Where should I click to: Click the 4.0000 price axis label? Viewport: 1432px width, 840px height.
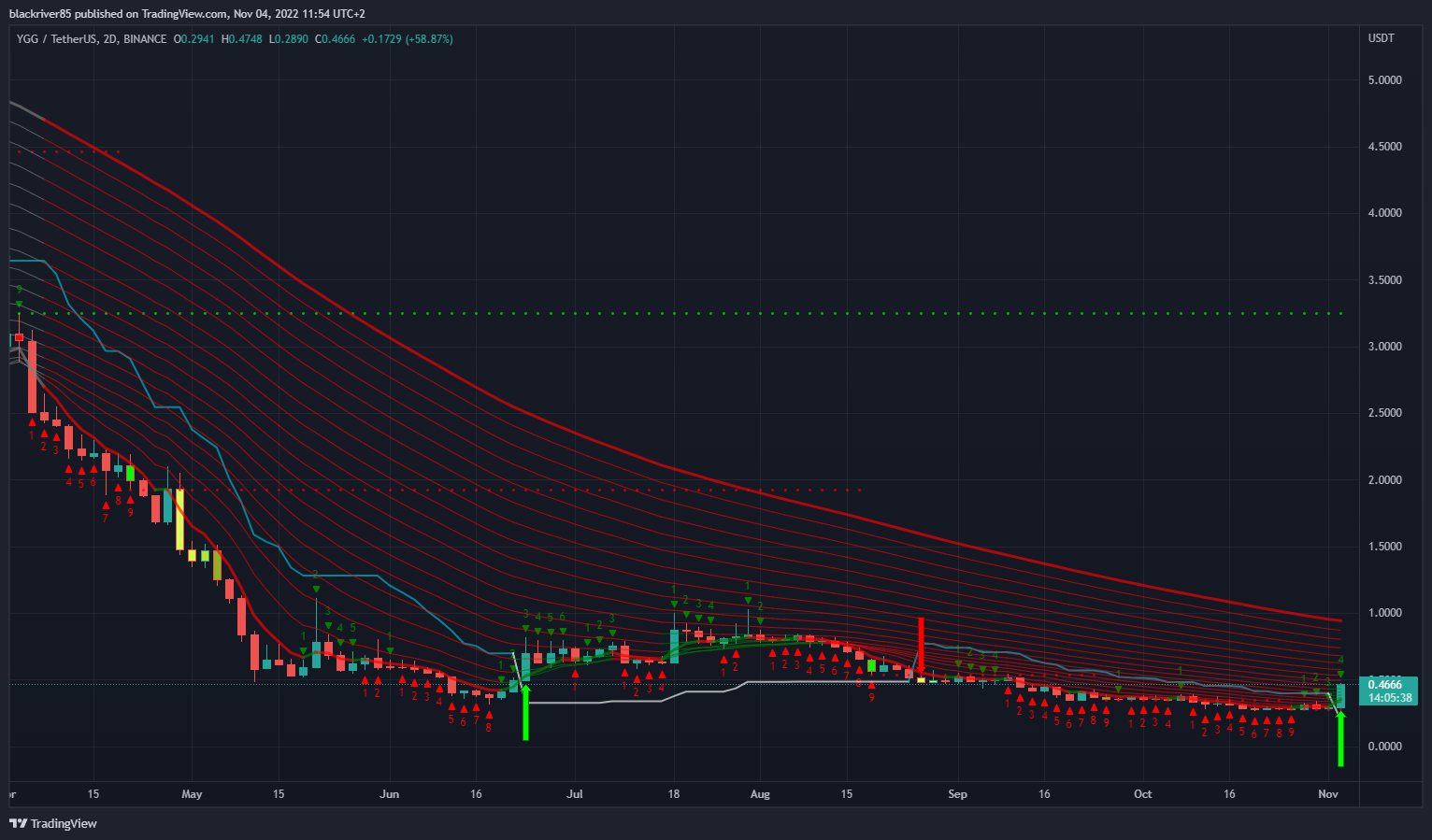[x=1384, y=213]
